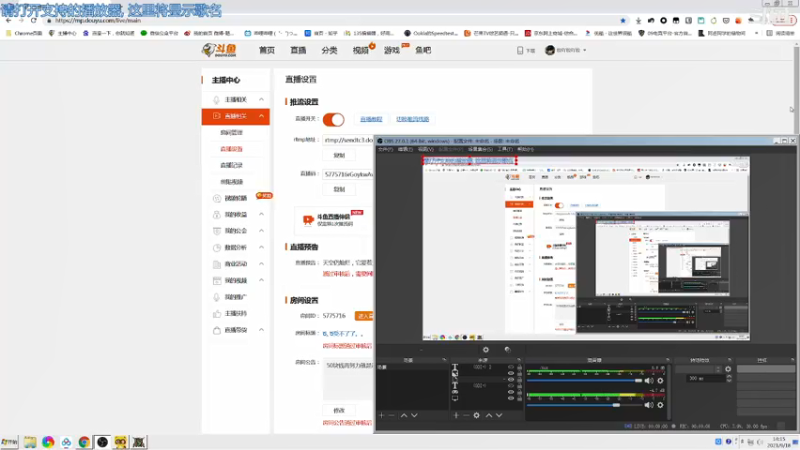
Task: Remove the selected scene with minus icon
Action: (x=391, y=415)
